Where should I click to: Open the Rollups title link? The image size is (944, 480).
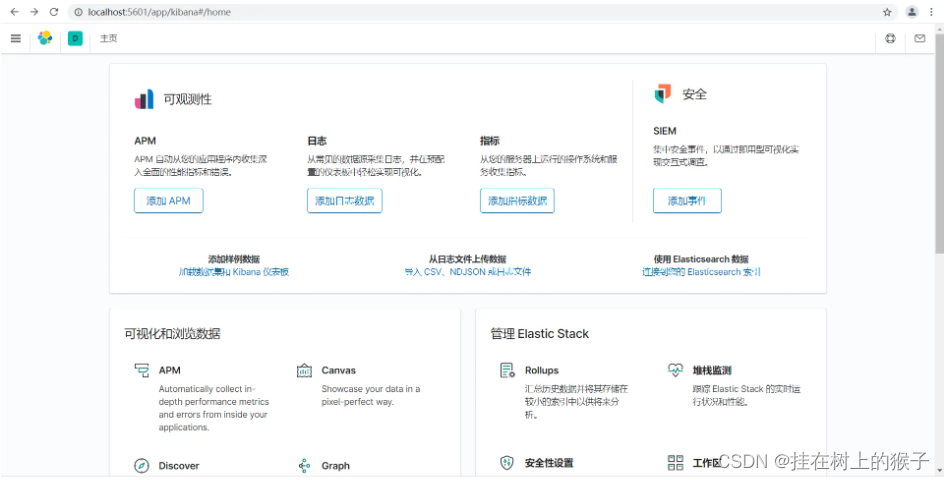coord(542,370)
